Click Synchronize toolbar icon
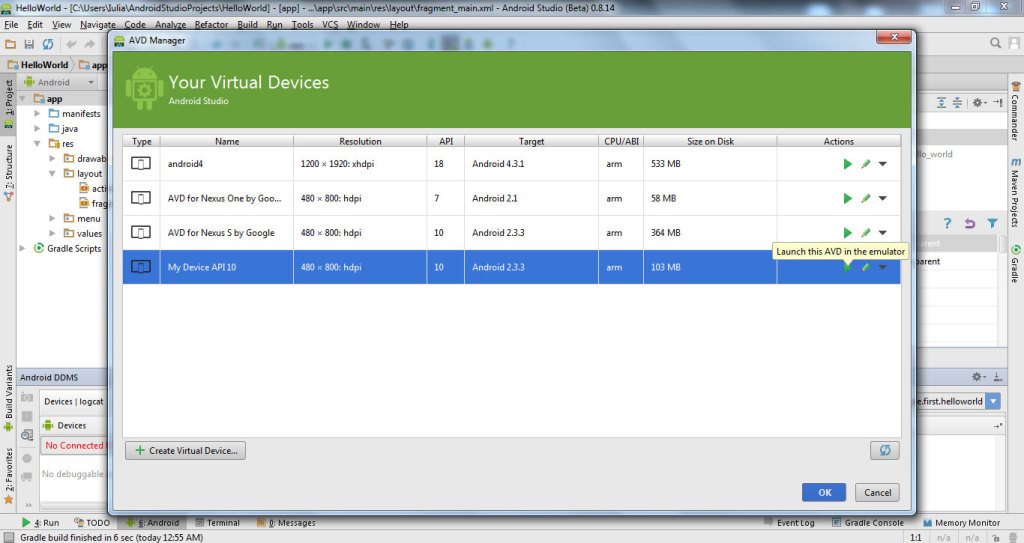Image resolution: width=1024 pixels, height=543 pixels. coord(48,44)
